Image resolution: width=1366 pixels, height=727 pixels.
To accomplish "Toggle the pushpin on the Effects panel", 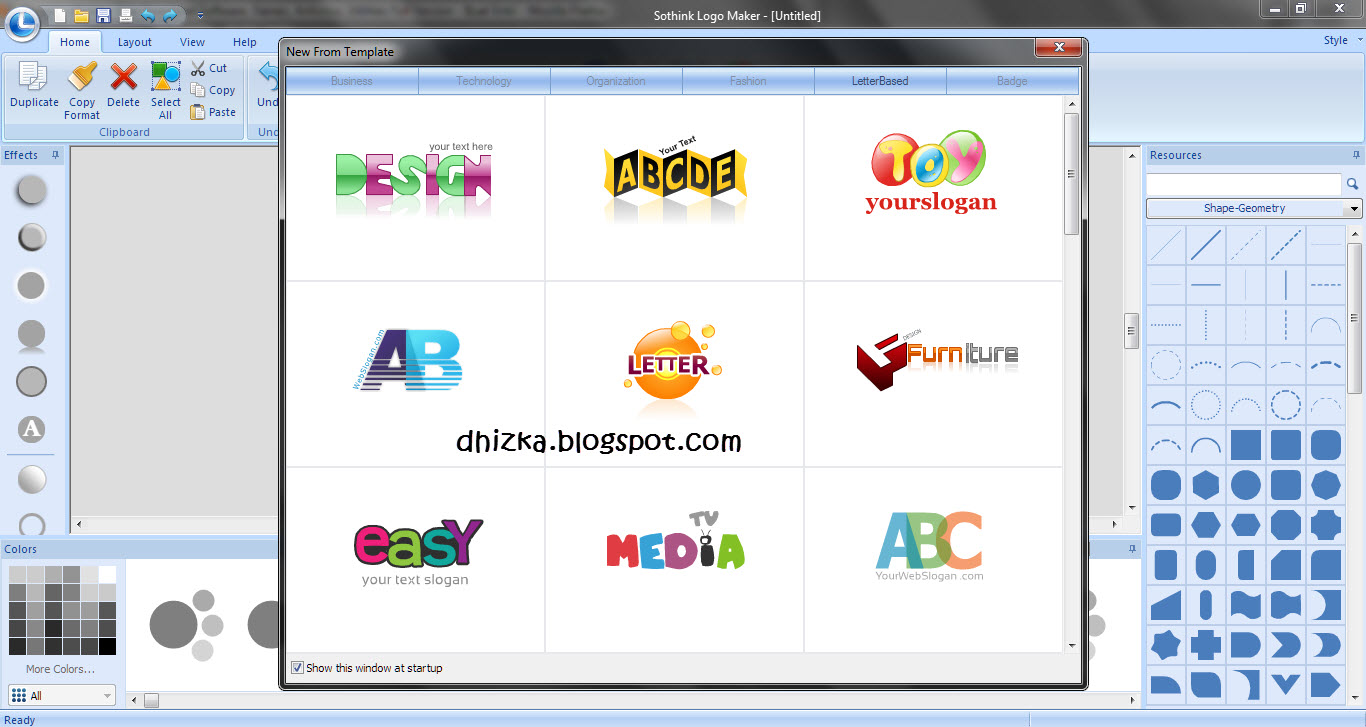I will click(x=55, y=155).
